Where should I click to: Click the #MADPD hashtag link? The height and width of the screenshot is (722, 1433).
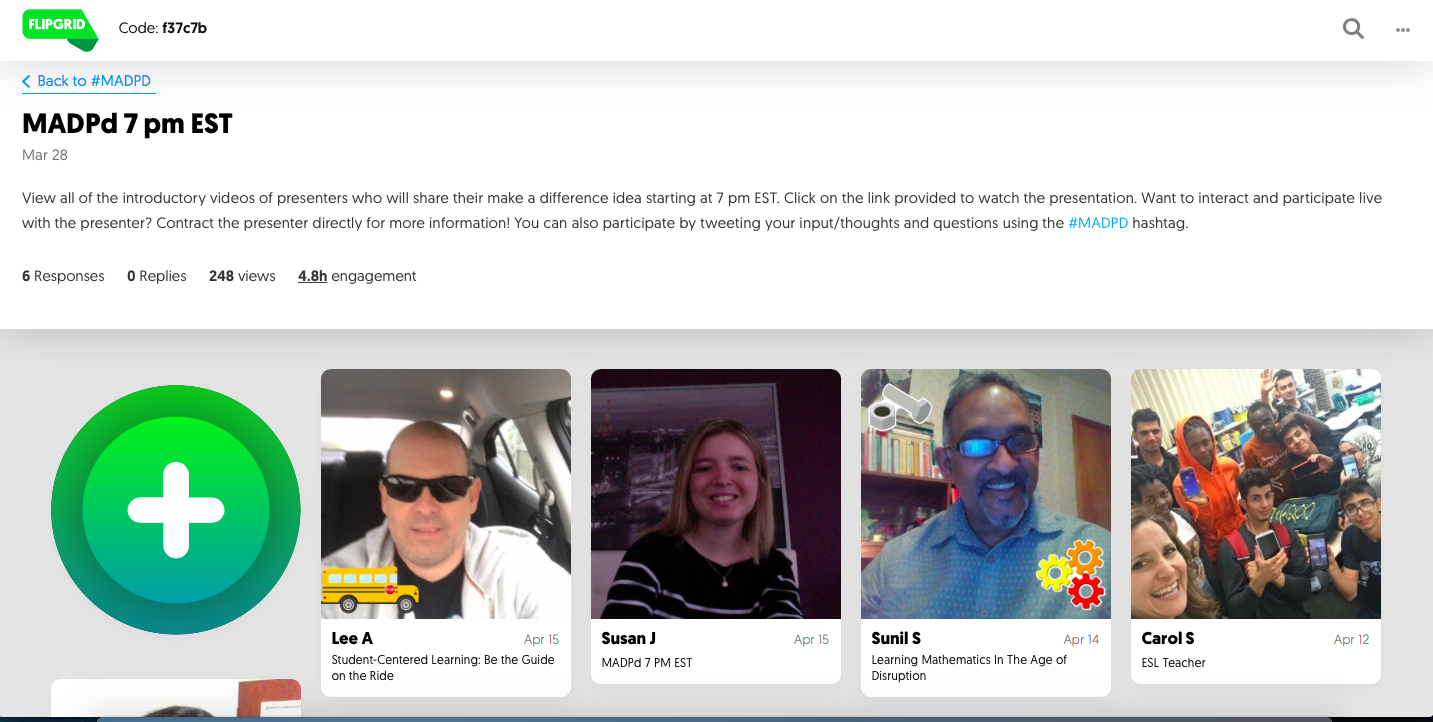[1100, 223]
